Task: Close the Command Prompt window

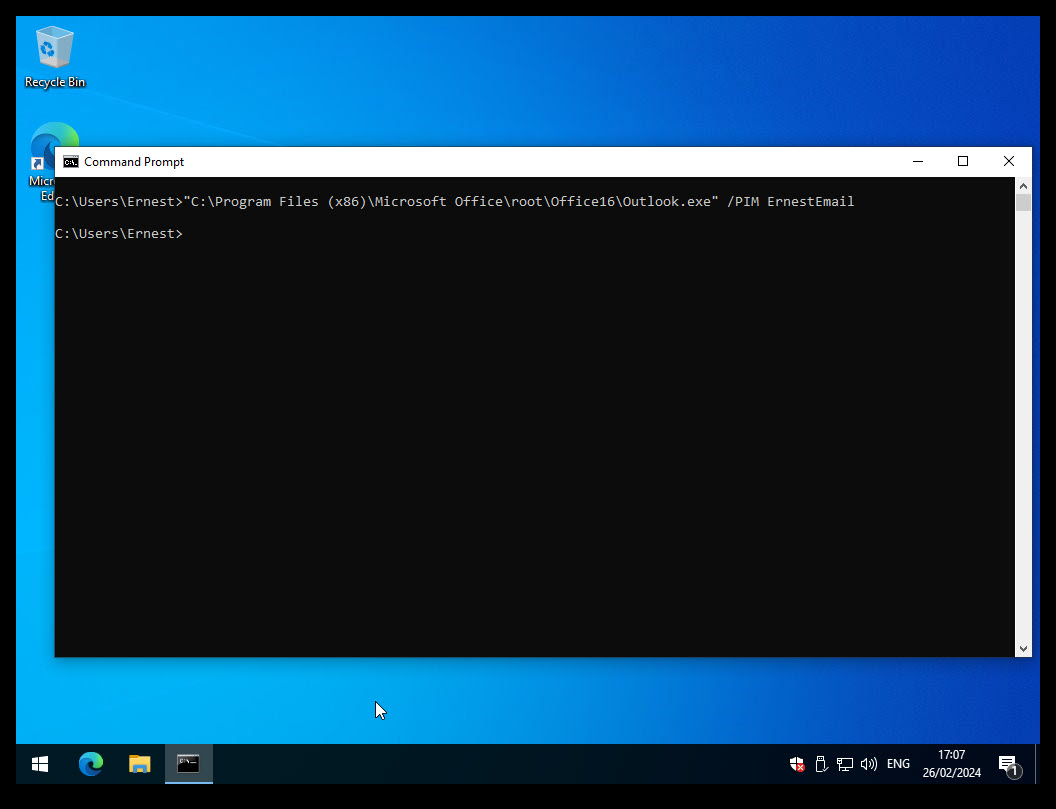Action: (1009, 162)
